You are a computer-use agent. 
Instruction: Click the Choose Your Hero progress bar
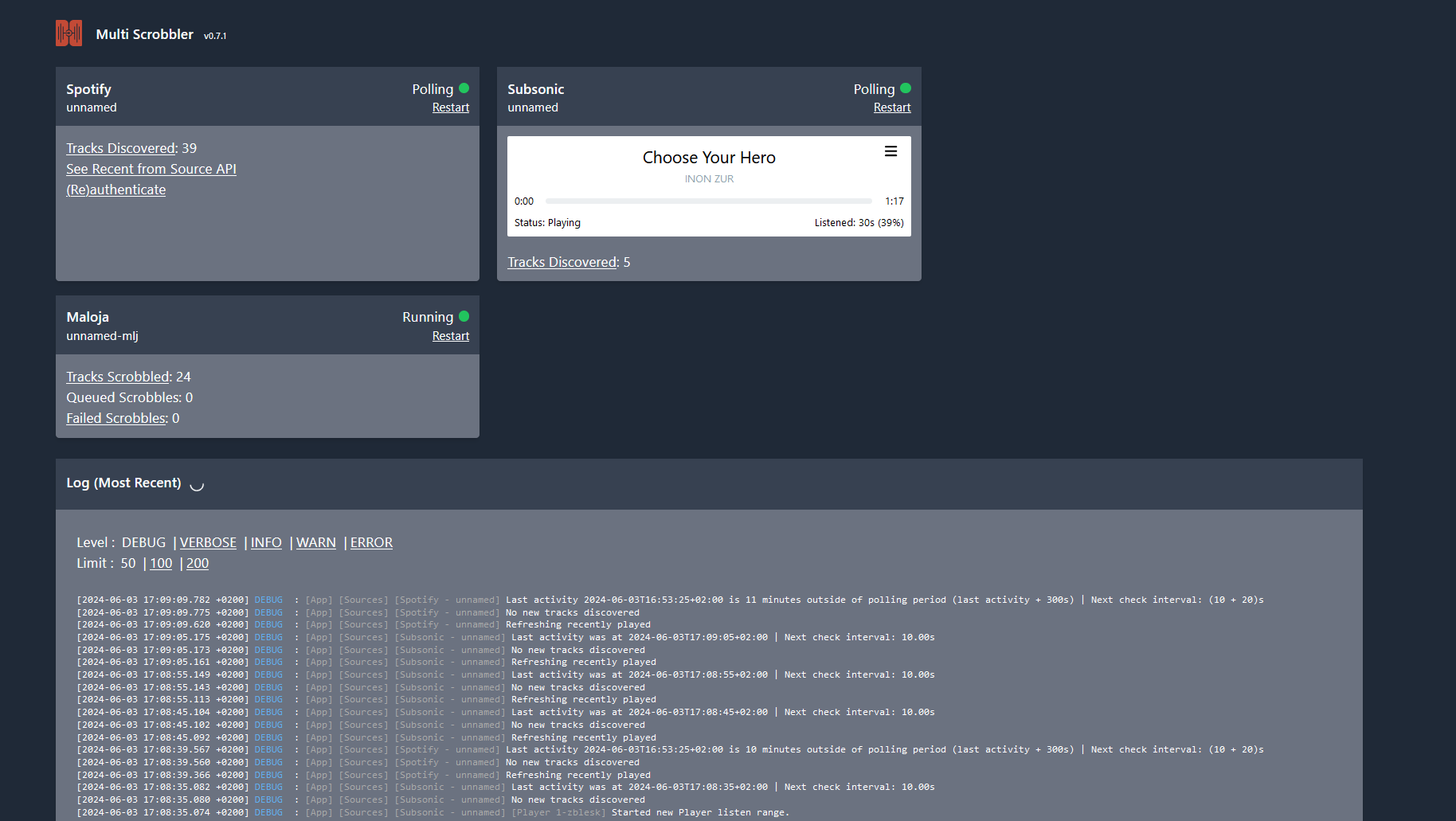click(x=708, y=201)
